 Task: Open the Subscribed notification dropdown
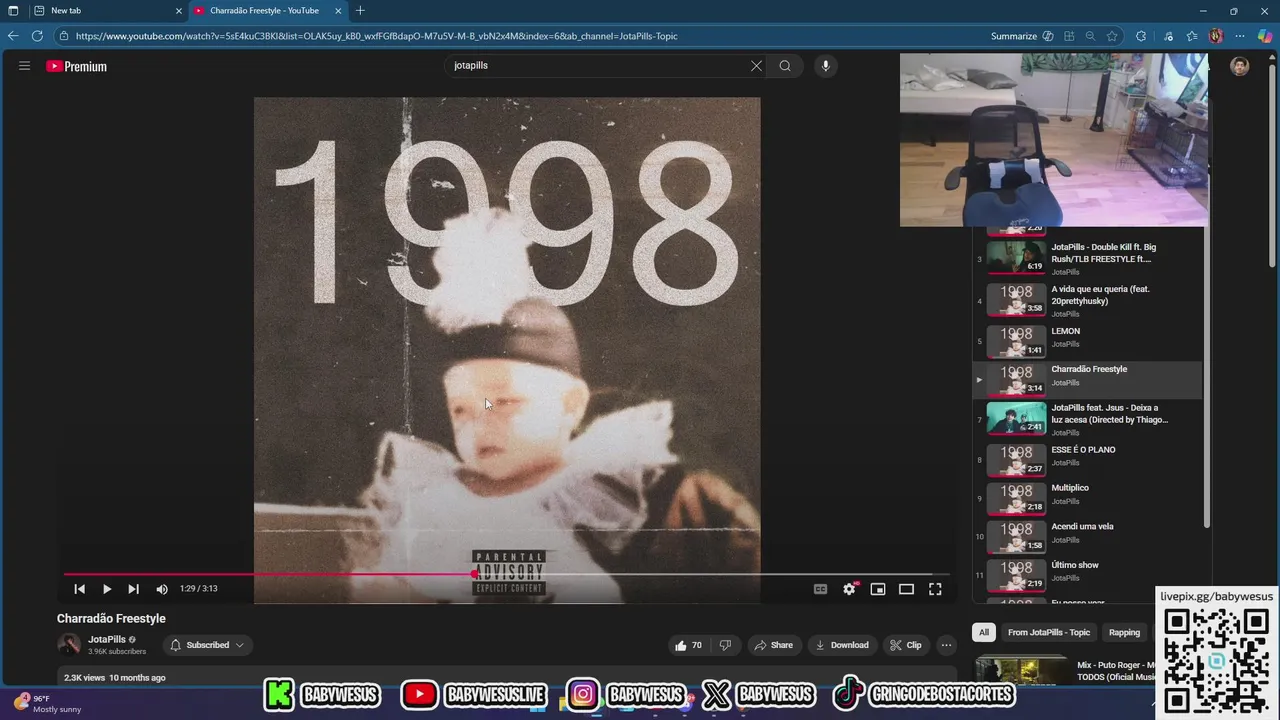coord(207,645)
